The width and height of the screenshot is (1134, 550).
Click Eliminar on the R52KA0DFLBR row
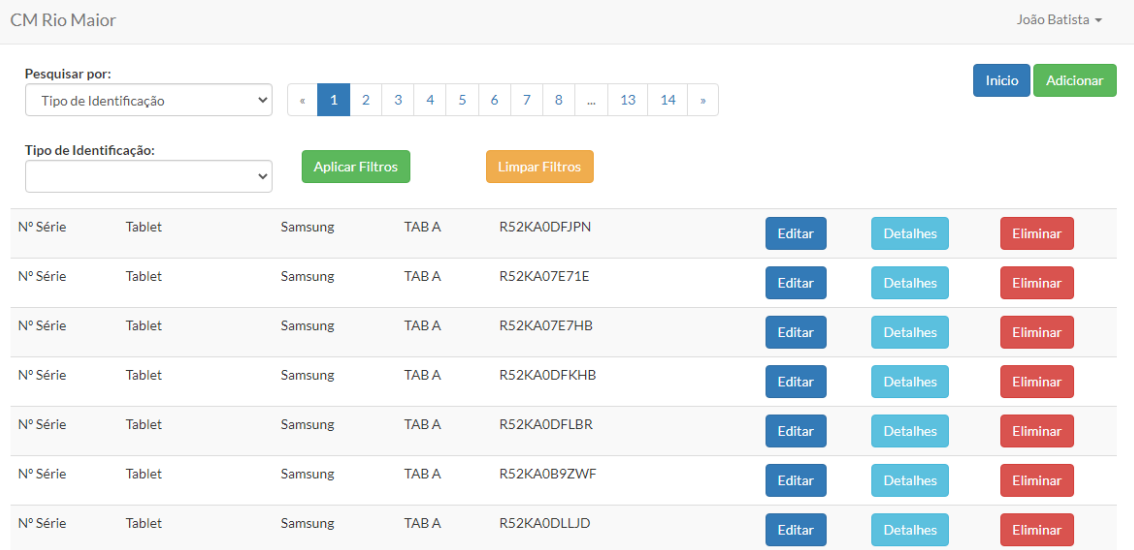1036,431
